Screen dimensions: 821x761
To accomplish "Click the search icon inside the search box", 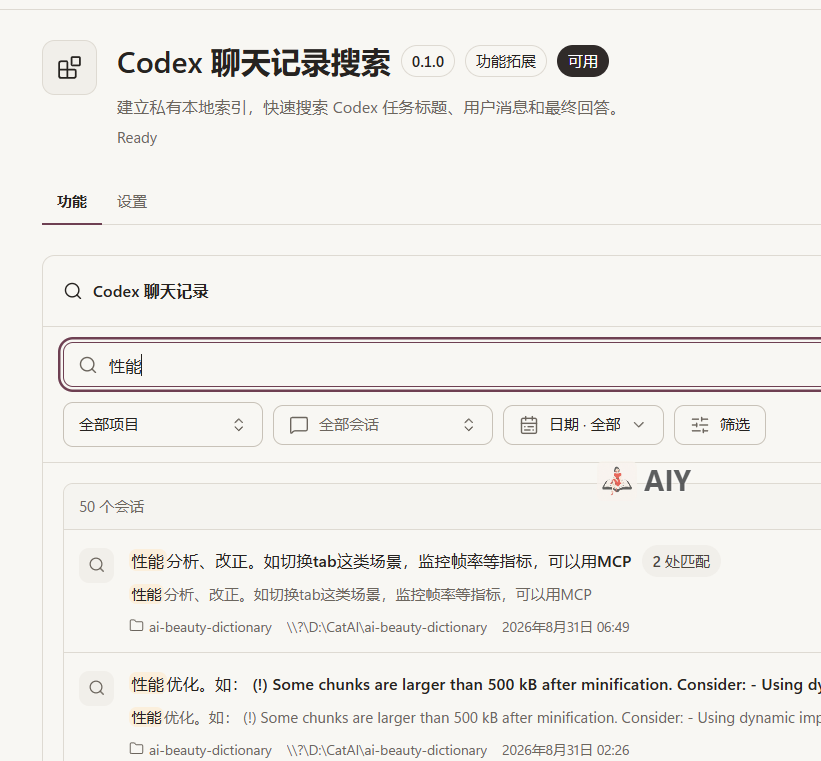I will pos(88,365).
